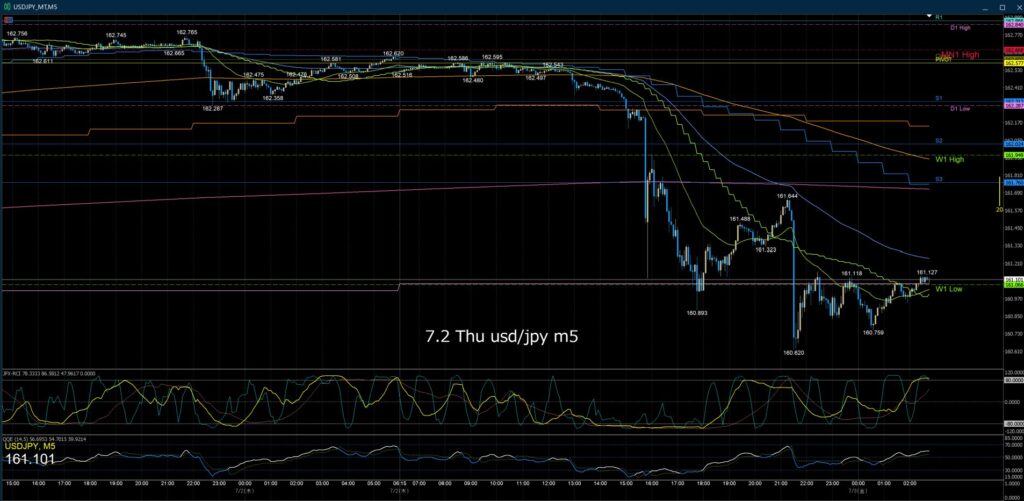Click the 162.358 price label
1024x501 pixels.
click(273, 98)
